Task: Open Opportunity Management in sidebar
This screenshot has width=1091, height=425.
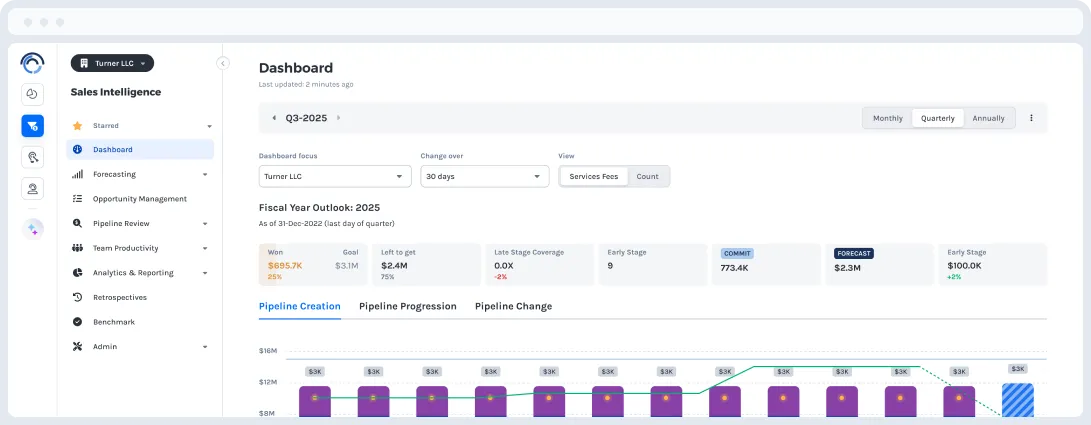Action: click(x=140, y=199)
